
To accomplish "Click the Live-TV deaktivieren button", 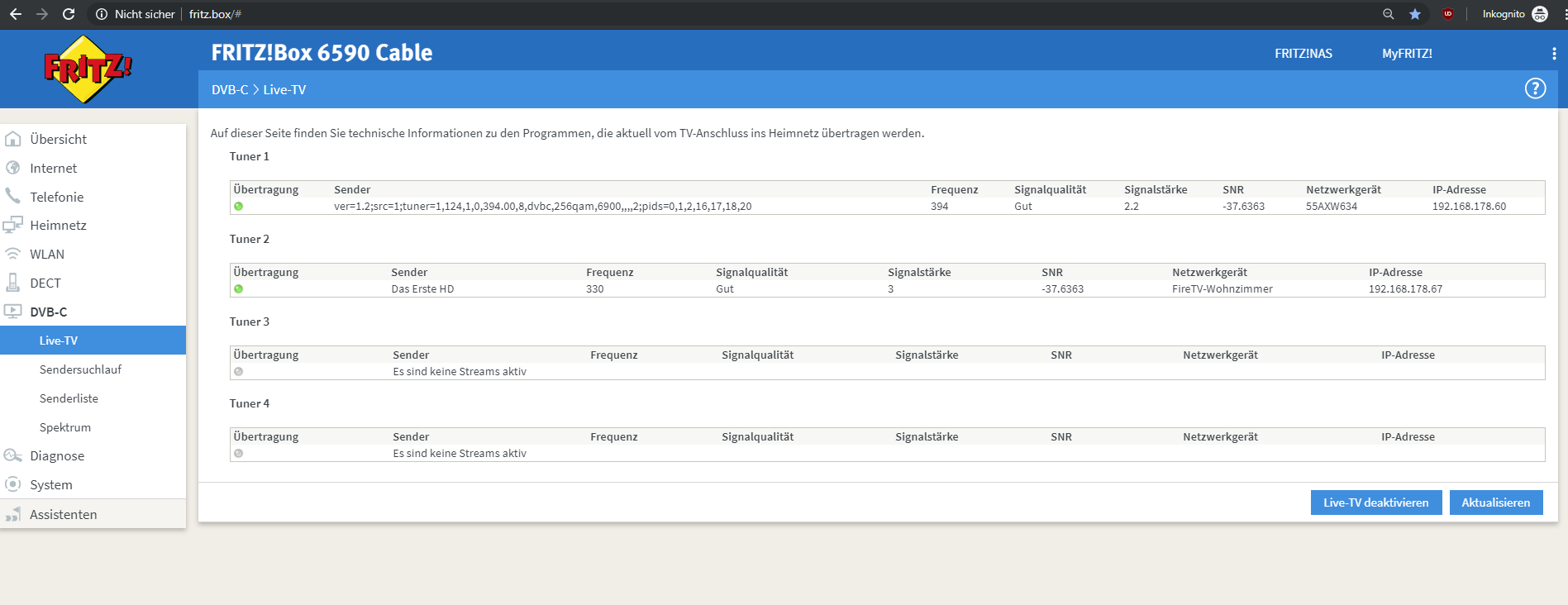I will pyautogui.click(x=1376, y=503).
